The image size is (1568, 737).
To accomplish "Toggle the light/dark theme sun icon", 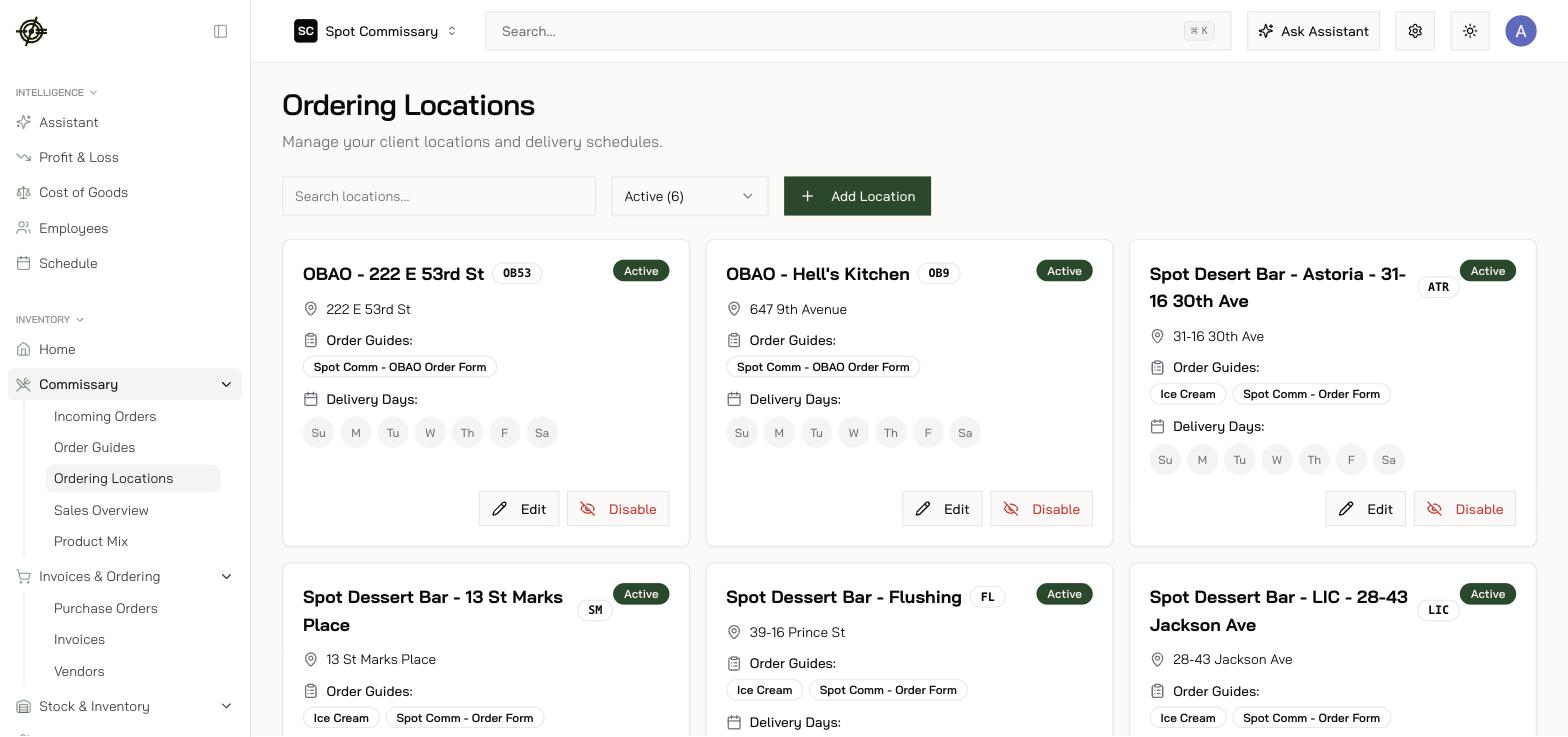I will point(1470,31).
